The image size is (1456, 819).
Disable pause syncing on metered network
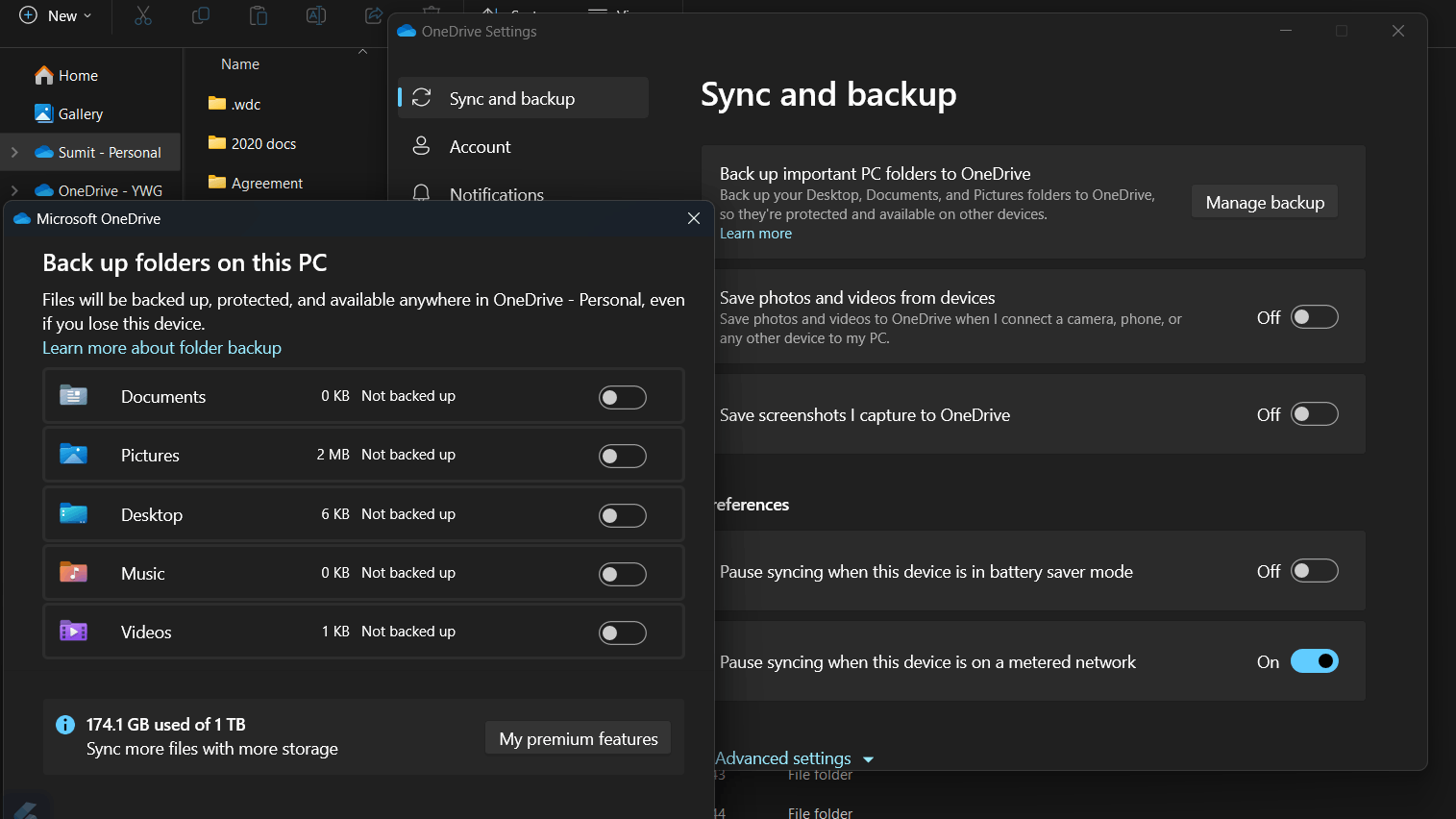pyautogui.click(x=1314, y=661)
